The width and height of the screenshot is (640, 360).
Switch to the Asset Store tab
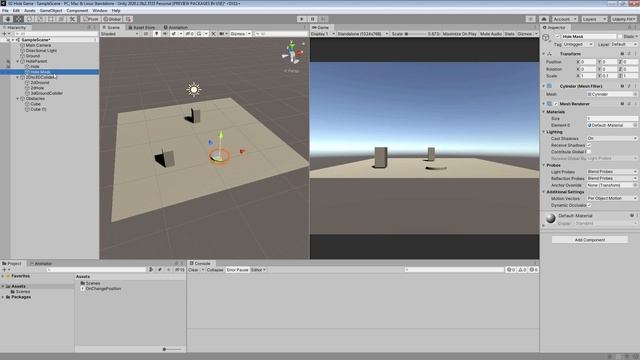pyautogui.click(x=141, y=27)
